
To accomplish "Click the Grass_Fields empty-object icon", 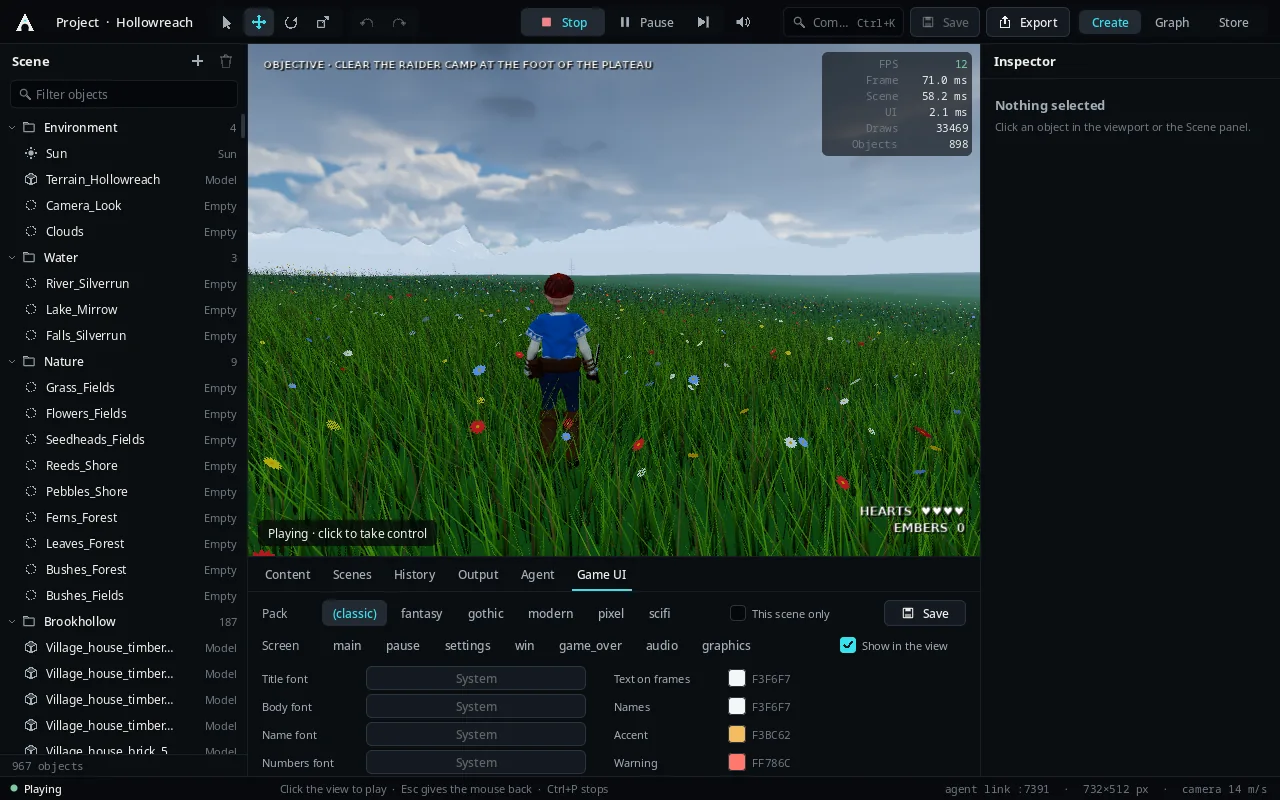I will [x=31, y=387].
